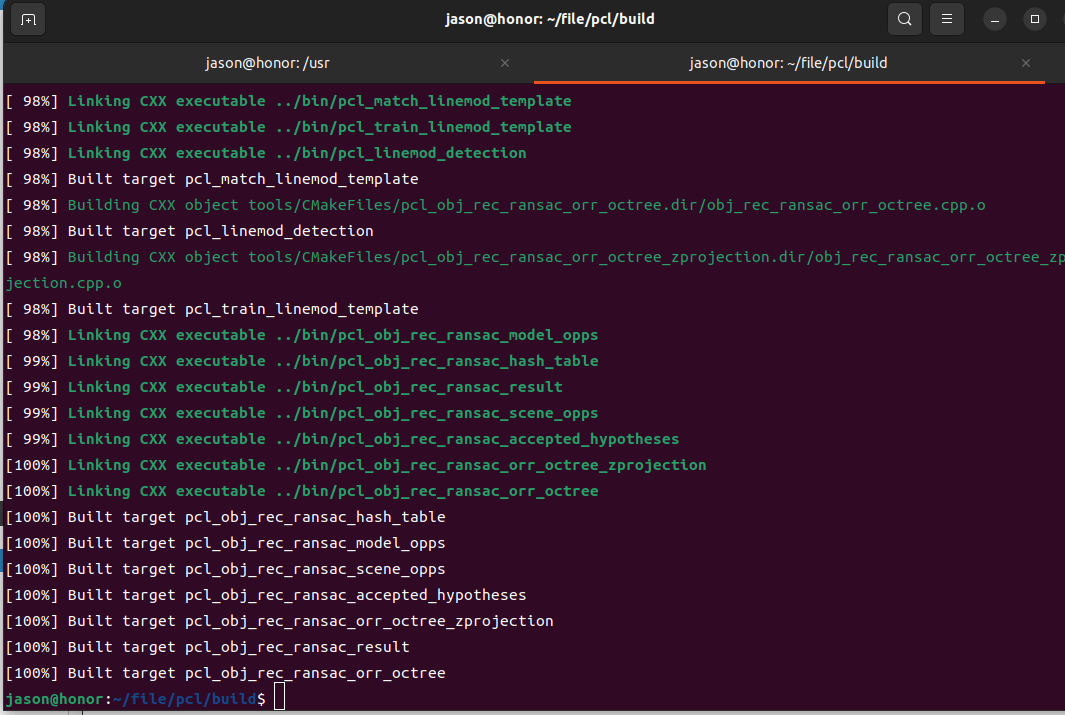The image size is (1065, 715).
Task: Switch to the 'jason@honor: /usr' tab
Action: (x=267, y=62)
